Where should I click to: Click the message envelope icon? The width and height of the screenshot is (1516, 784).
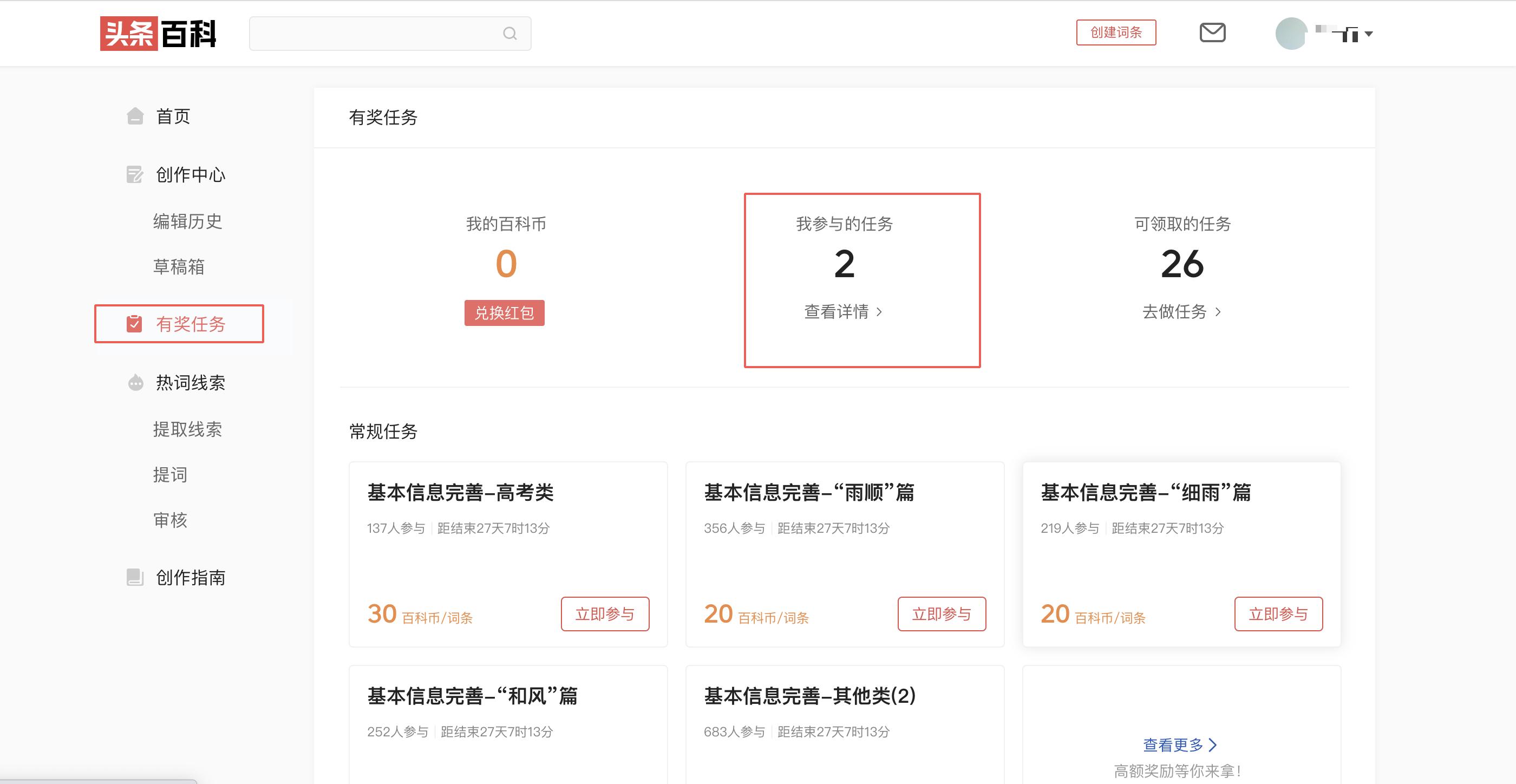pos(1212,33)
